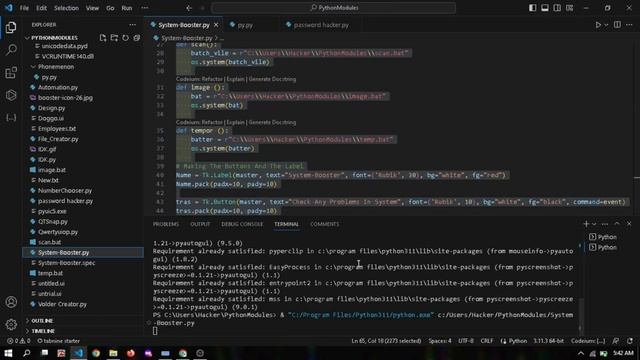Viewport: 640px width, 360px height.
Task: Click the PythonModules command center search box
Action: click(333, 8)
